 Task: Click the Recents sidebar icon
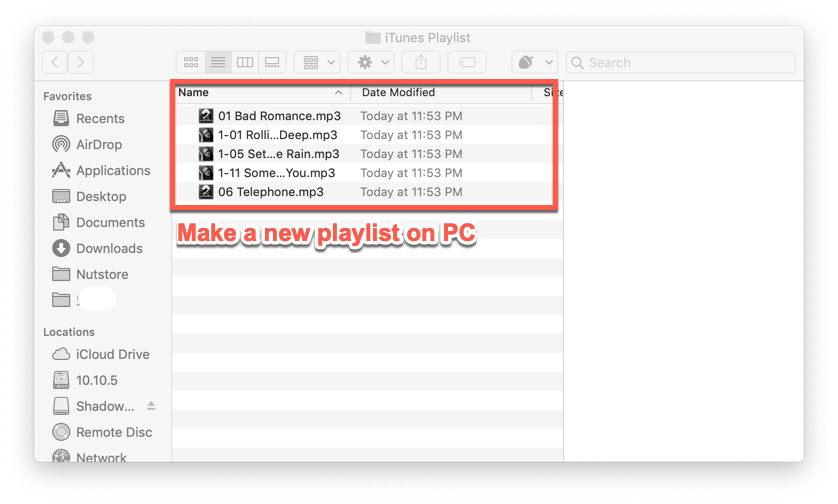[61, 118]
